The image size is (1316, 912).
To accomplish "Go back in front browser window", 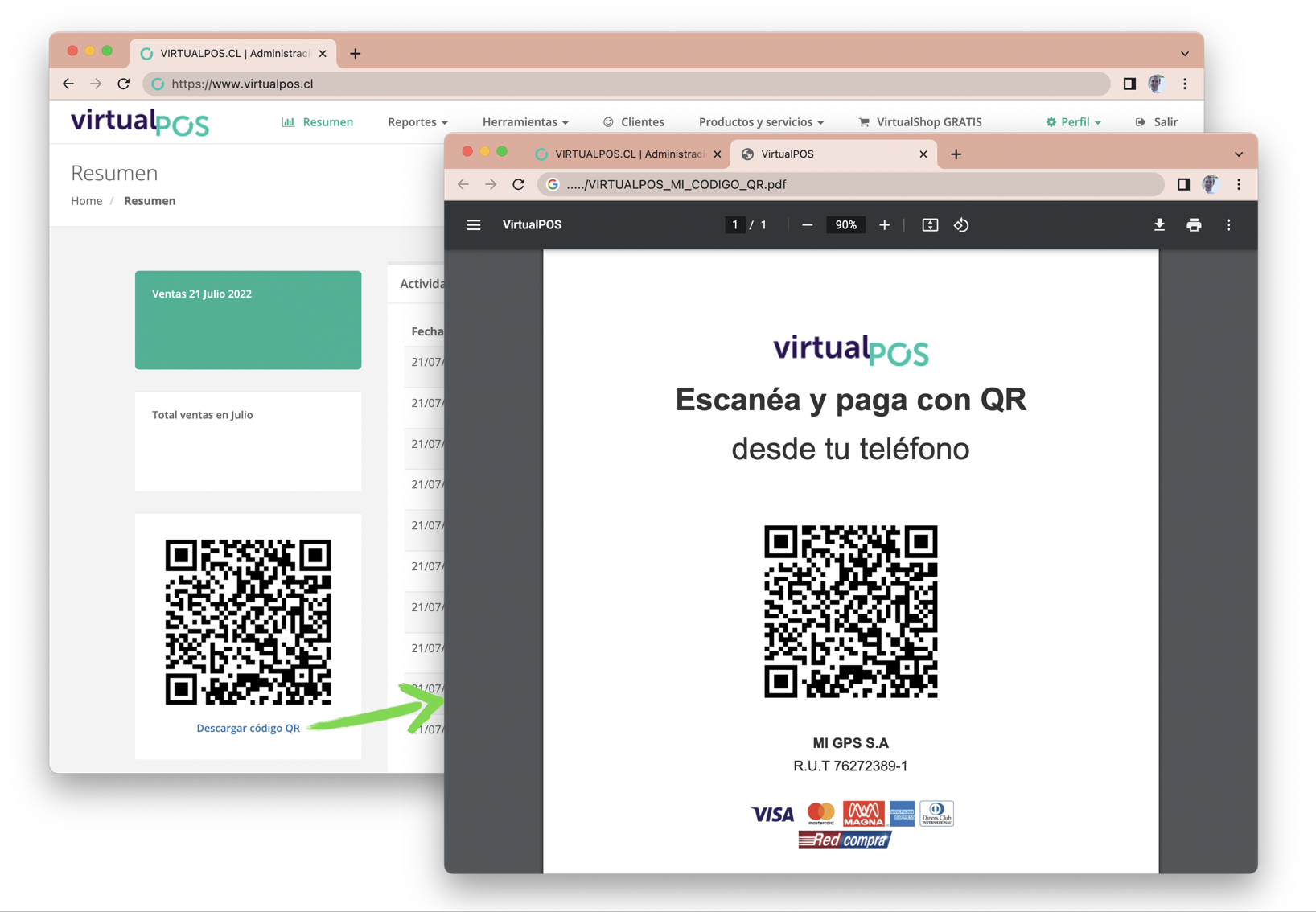I will point(463,184).
